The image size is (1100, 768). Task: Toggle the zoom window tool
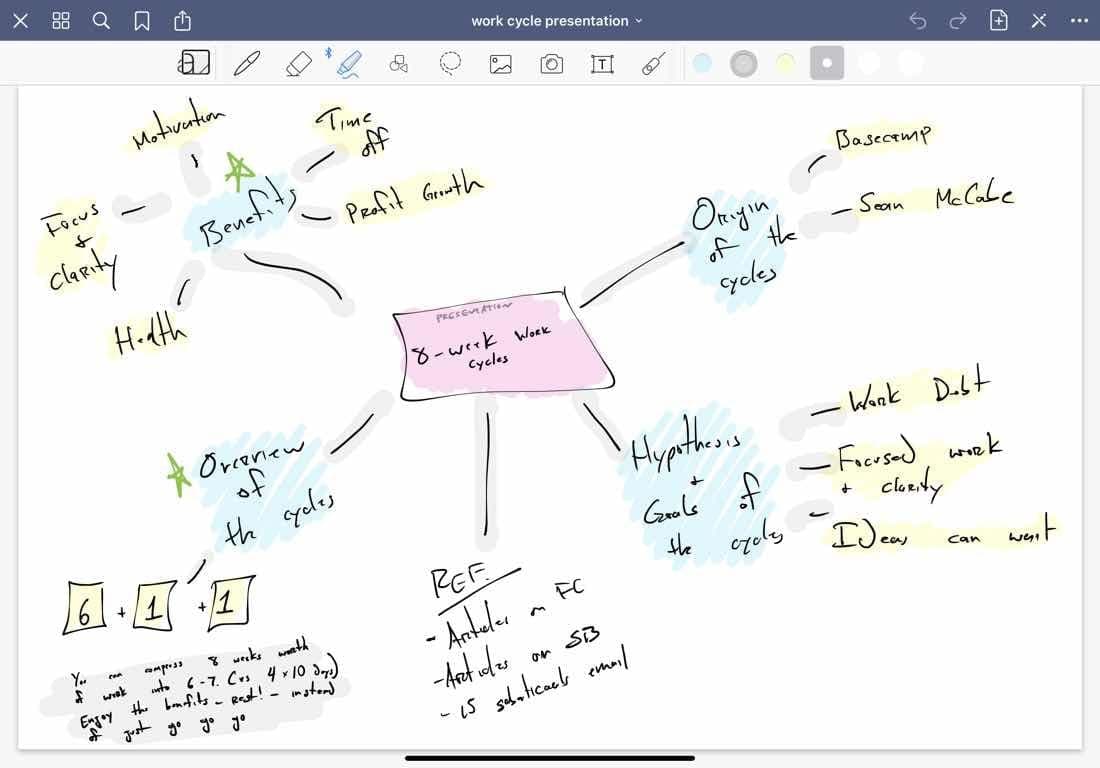(x=195, y=64)
